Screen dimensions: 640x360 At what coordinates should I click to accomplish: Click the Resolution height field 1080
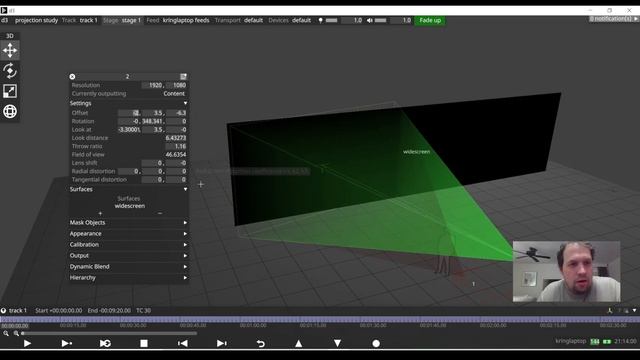pyautogui.click(x=177, y=85)
